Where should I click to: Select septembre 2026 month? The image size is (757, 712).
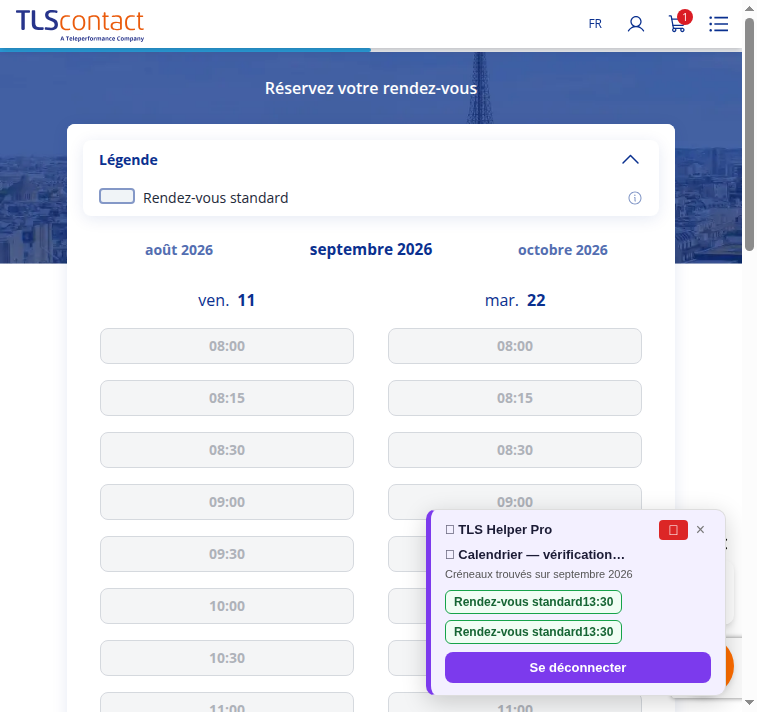tap(371, 250)
